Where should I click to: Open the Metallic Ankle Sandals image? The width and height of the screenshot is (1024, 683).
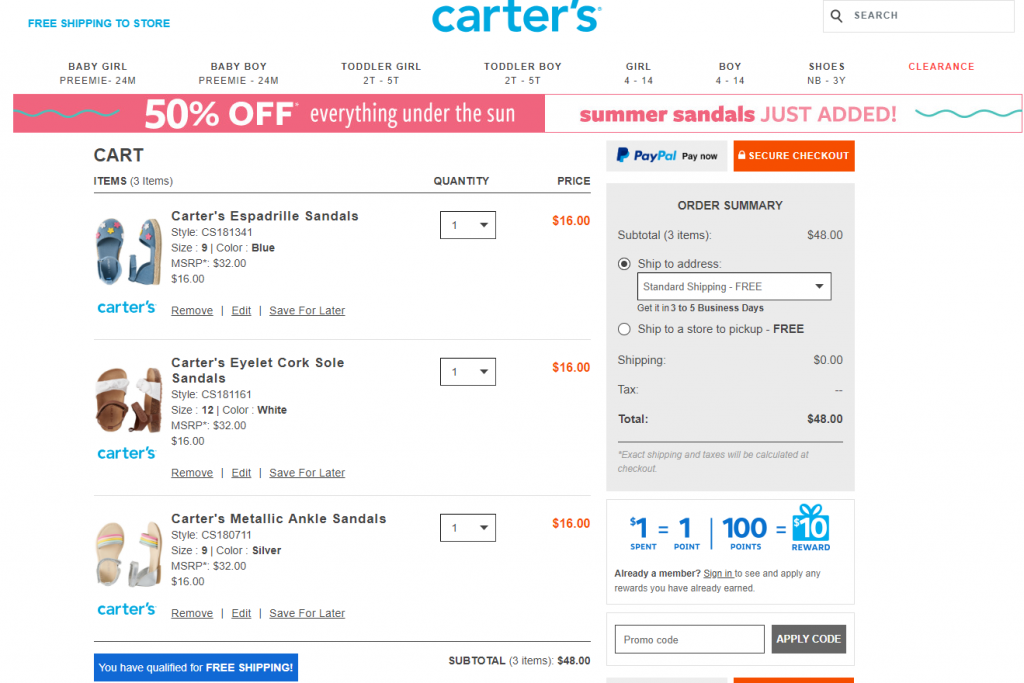tap(128, 552)
